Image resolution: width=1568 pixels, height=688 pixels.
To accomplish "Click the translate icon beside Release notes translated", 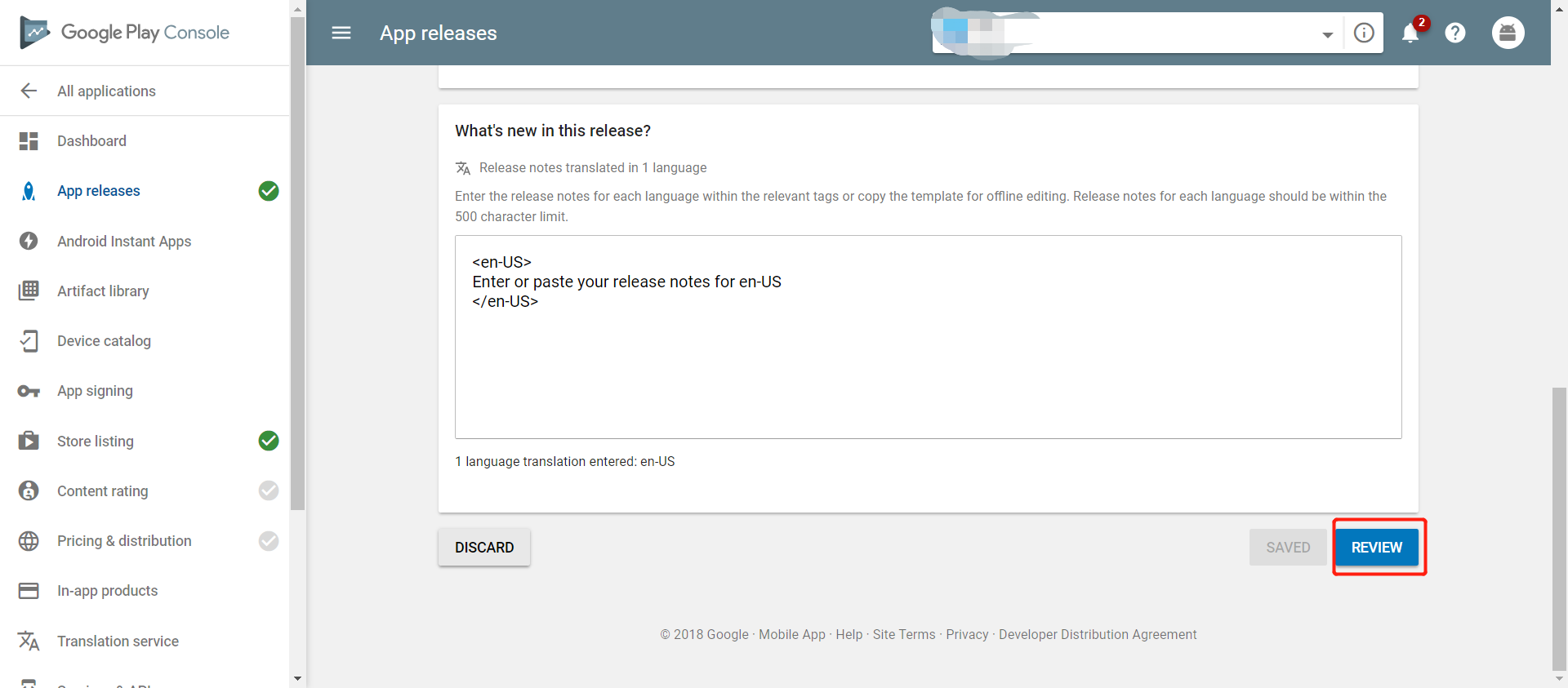I will coord(463,168).
